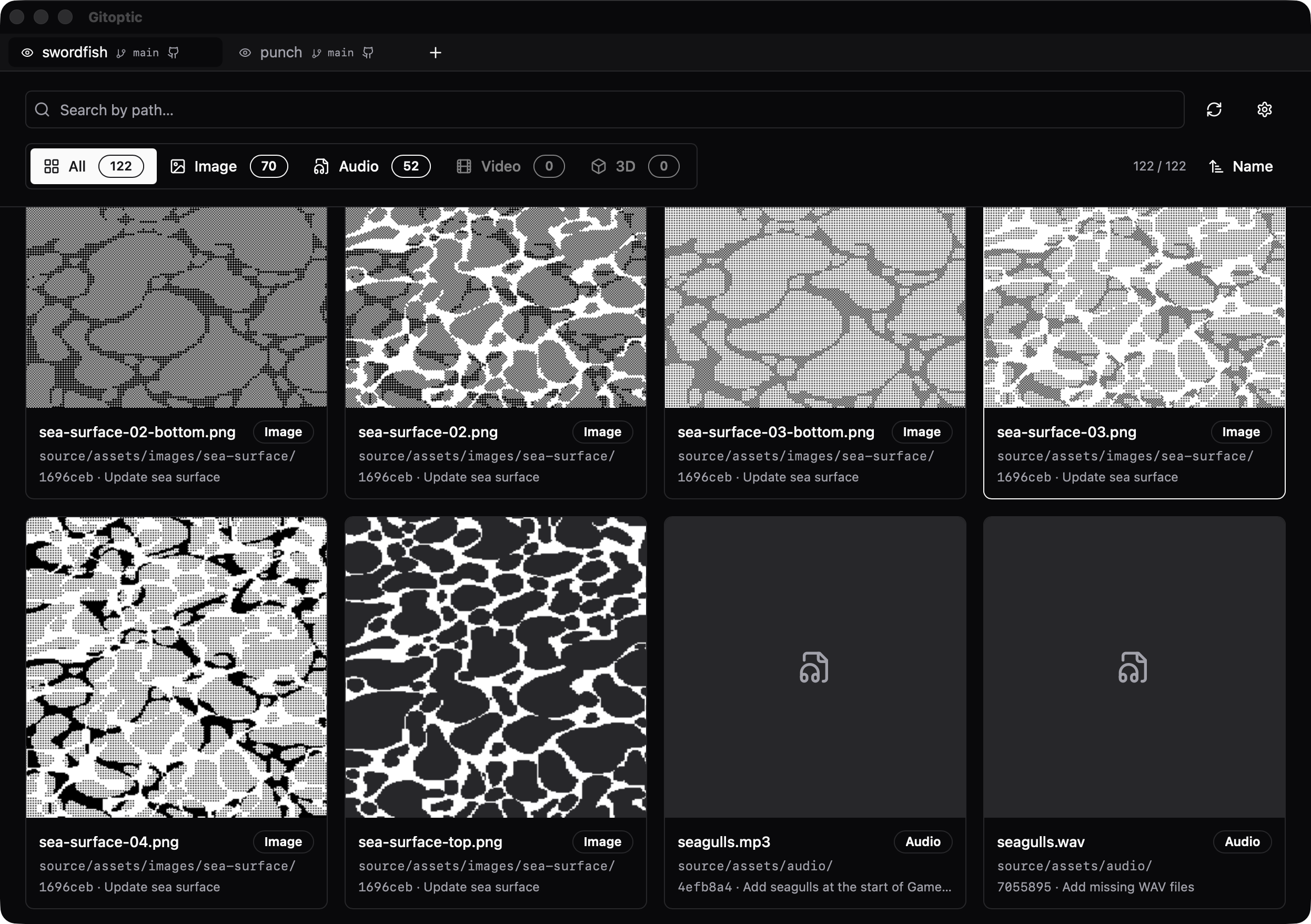This screenshot has height=924, width=1311.
Task: Click branch icon on swordfish tab
Action: pyautogui.click(x=121, y=53)
